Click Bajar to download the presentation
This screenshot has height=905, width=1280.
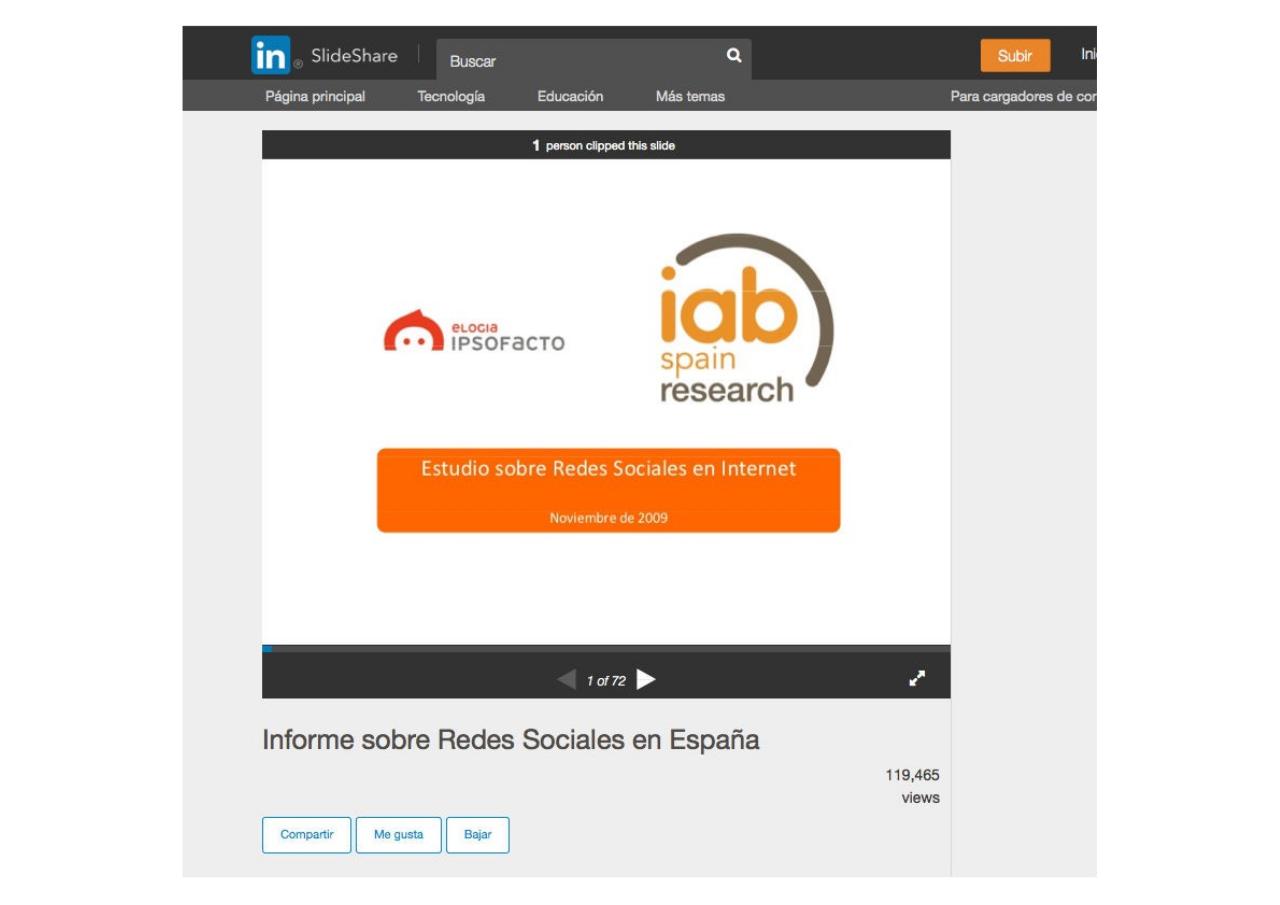478,835
